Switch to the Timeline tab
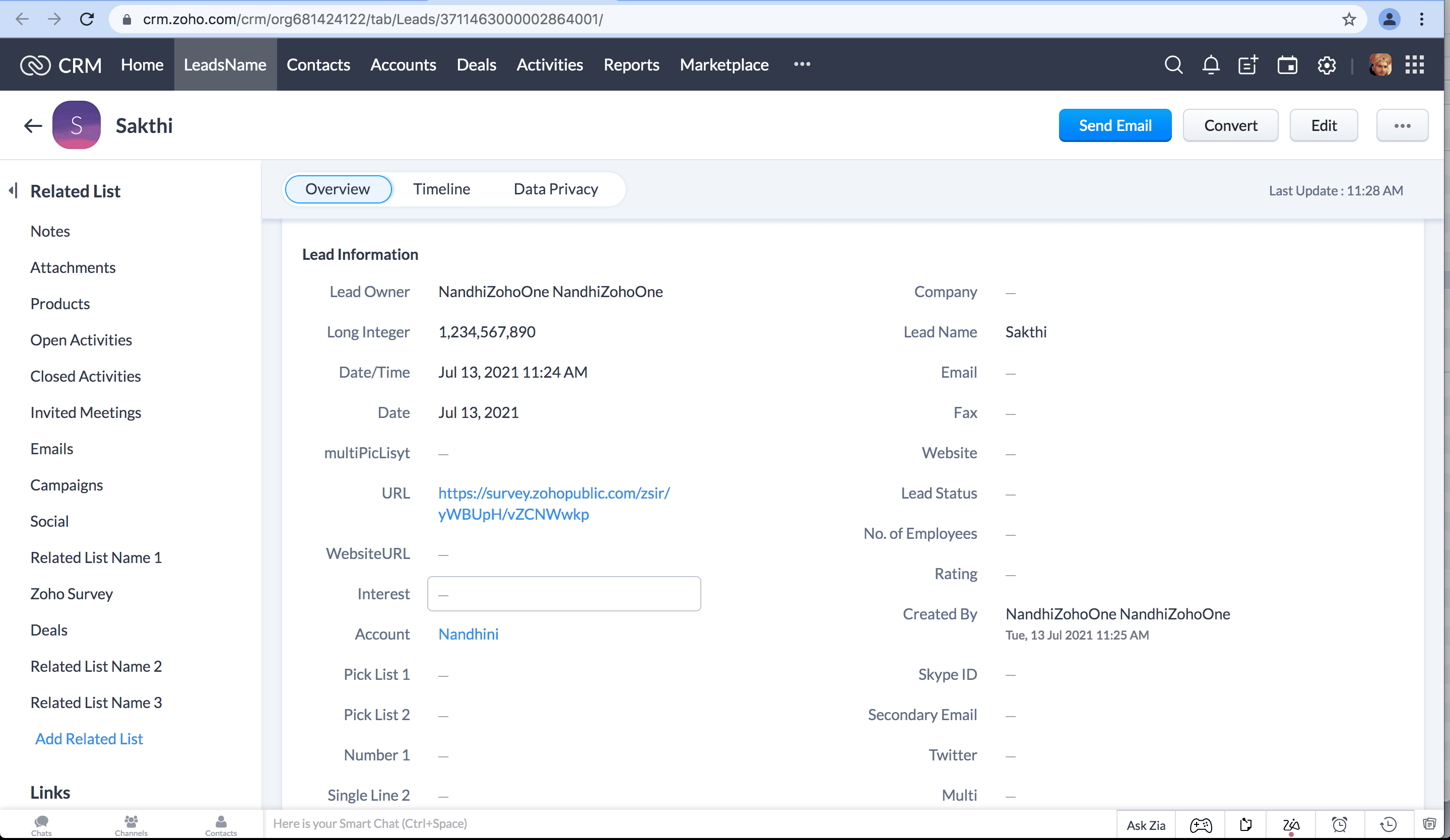This screenshot has width=1450, height=840. click(441, 189)
